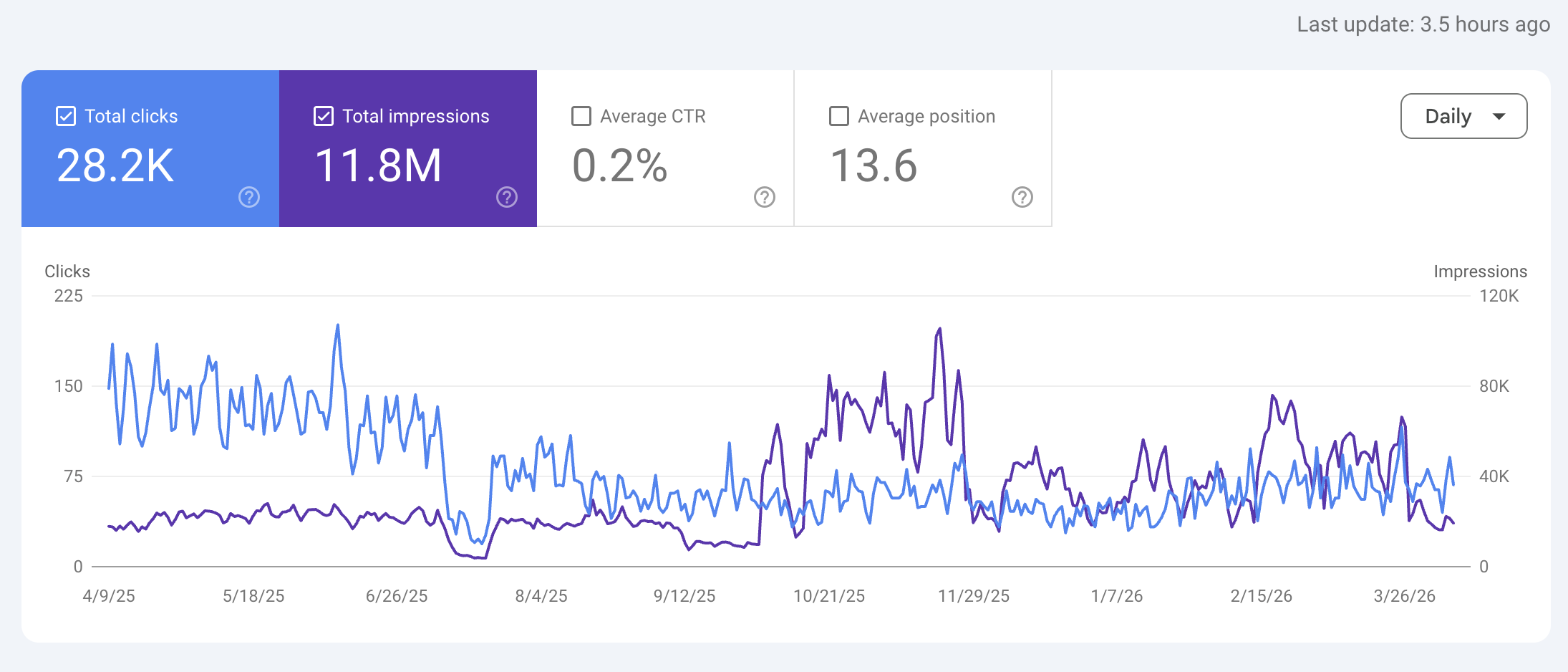This screenshot has width=1568, height=672.
Task: Enable the Average CTR checkbox
Action: tap(581, 115)
